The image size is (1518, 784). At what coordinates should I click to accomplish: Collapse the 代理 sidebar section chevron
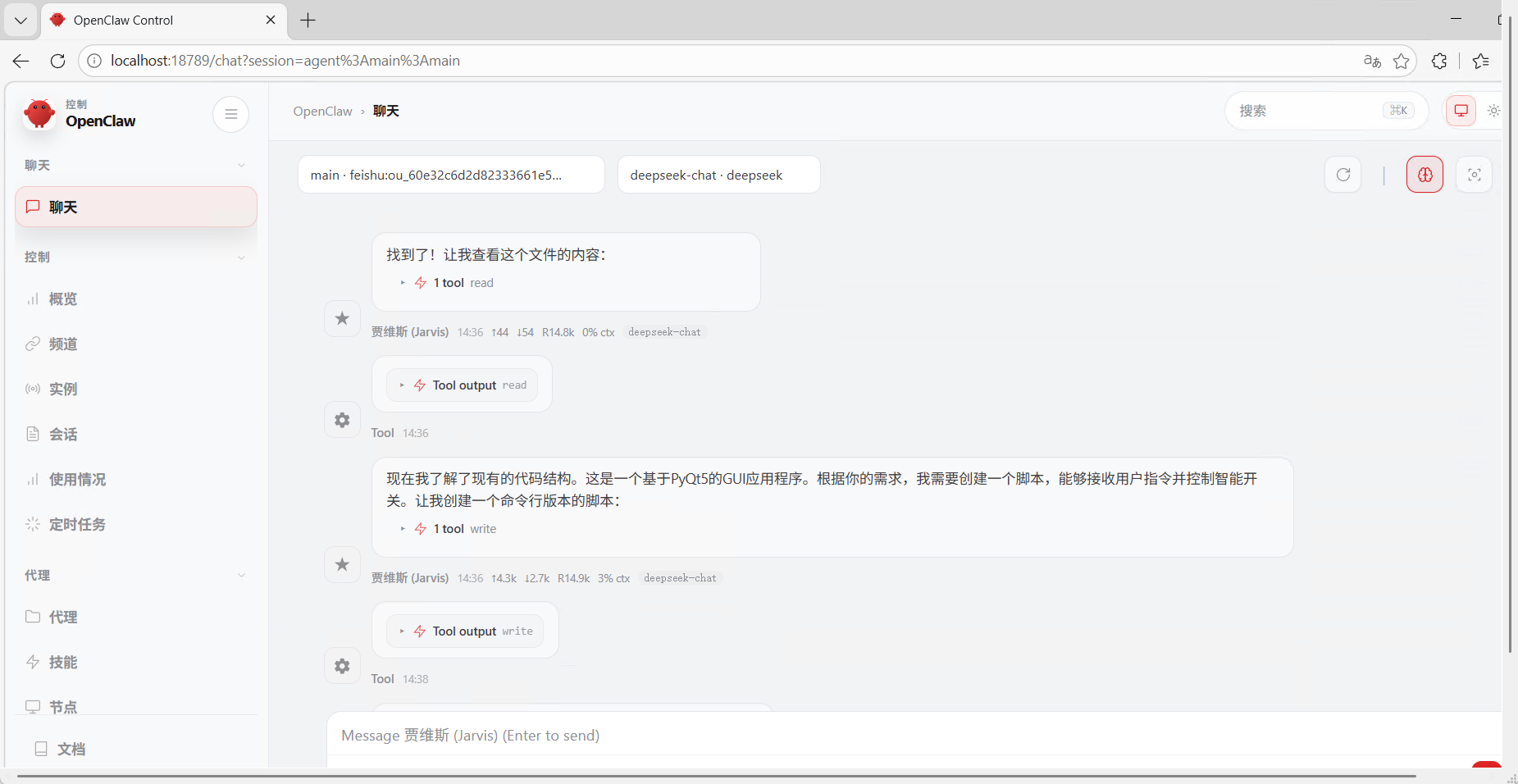coord(241,576)
